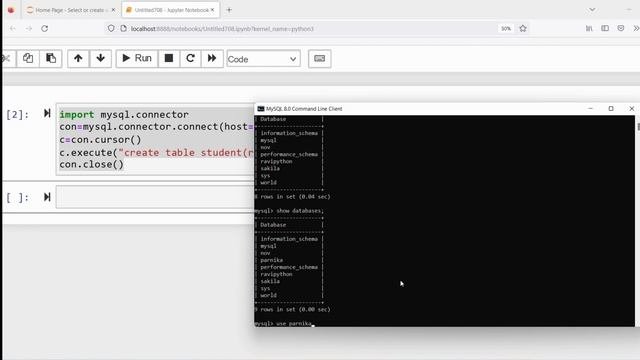Open the toolbar overflow chevrons
This screenshot has width=640, height=360.
tap(636, 29)
